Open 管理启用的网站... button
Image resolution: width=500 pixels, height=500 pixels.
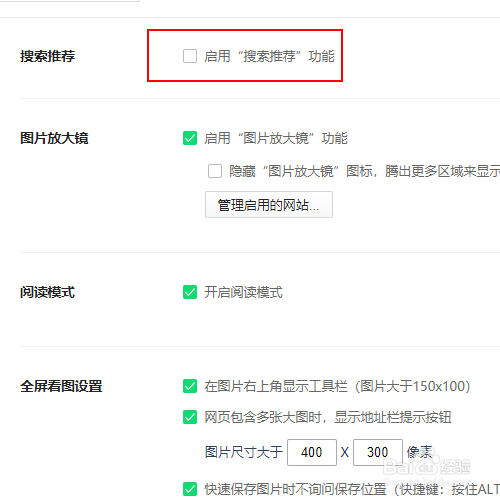[x=269, y=204]
